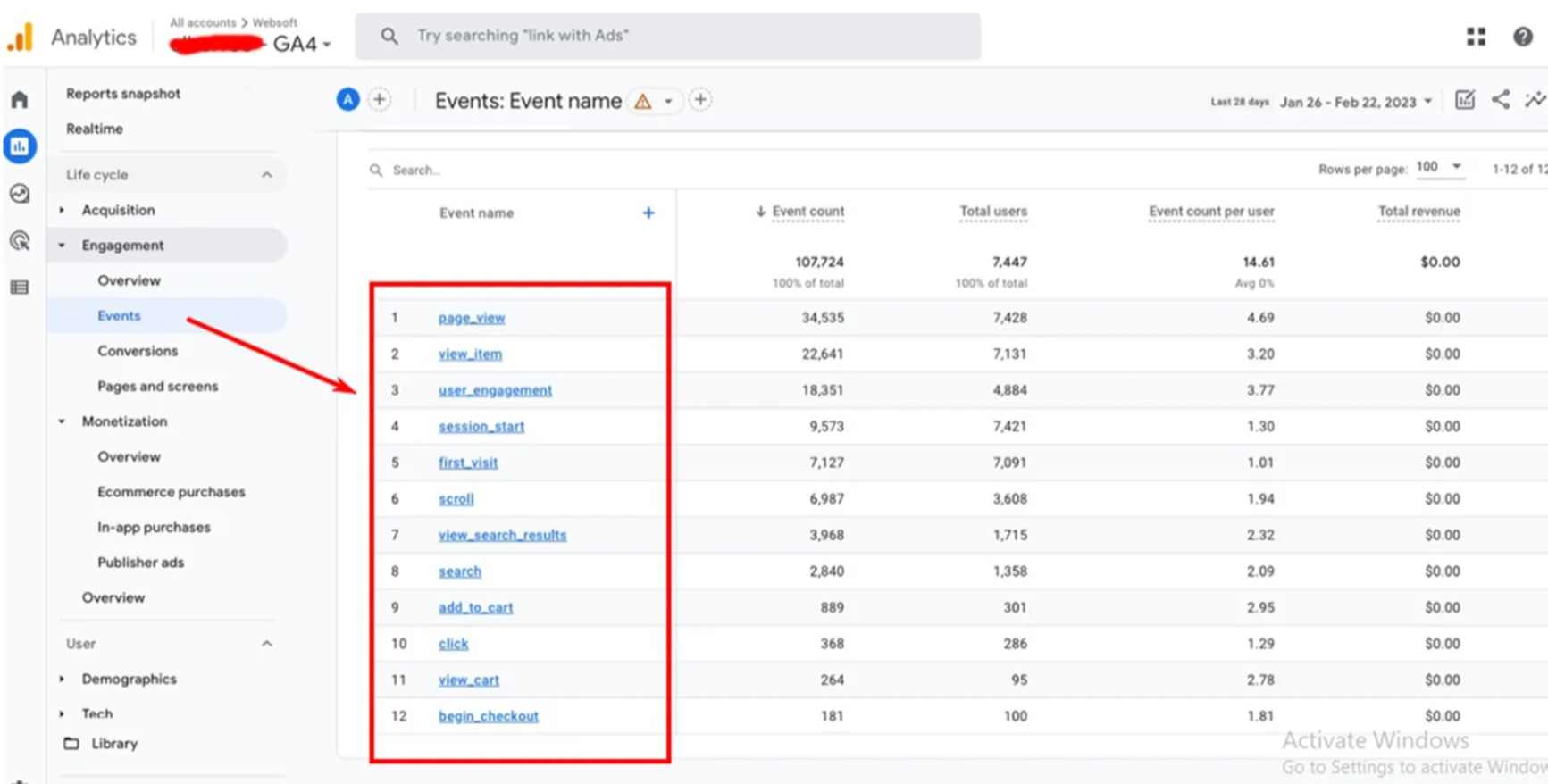Click the Google apps grid icon
This screenshot has height=784, width=1548.
[x=1476, y=37]
